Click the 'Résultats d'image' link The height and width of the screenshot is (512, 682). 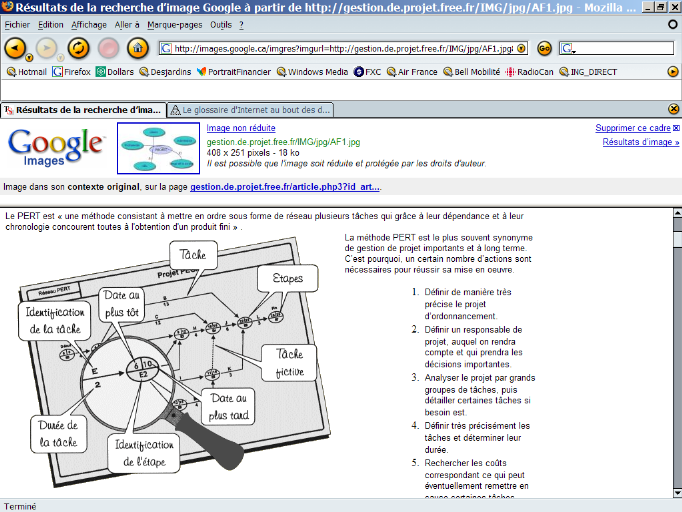click(640, 142)
